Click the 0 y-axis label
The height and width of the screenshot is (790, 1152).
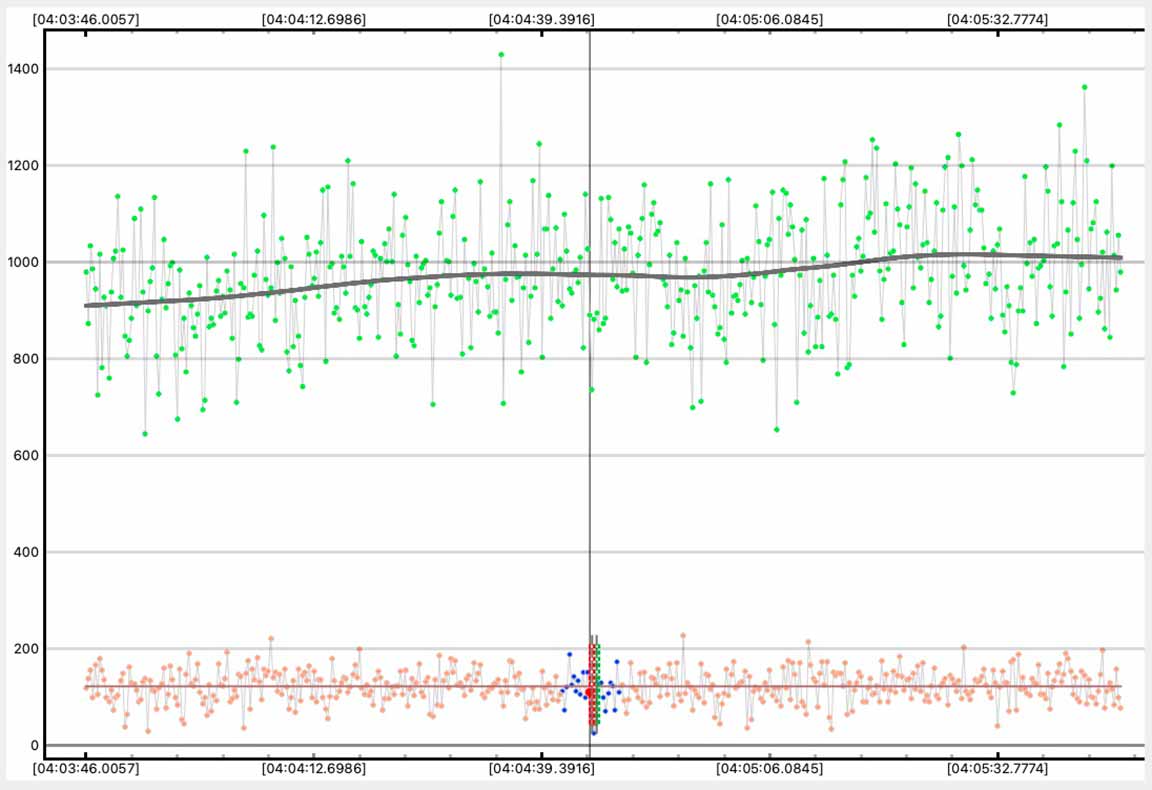(34, 746)
